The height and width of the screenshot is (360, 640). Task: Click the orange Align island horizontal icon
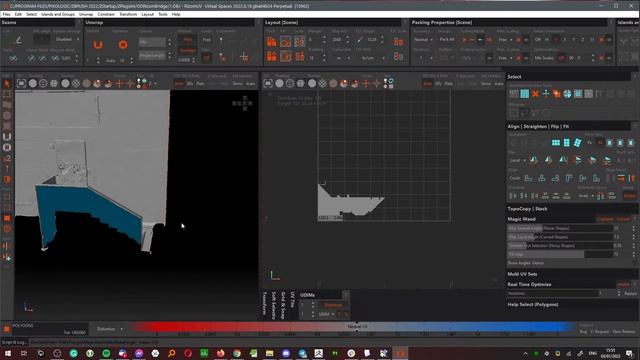pos(621,178)
